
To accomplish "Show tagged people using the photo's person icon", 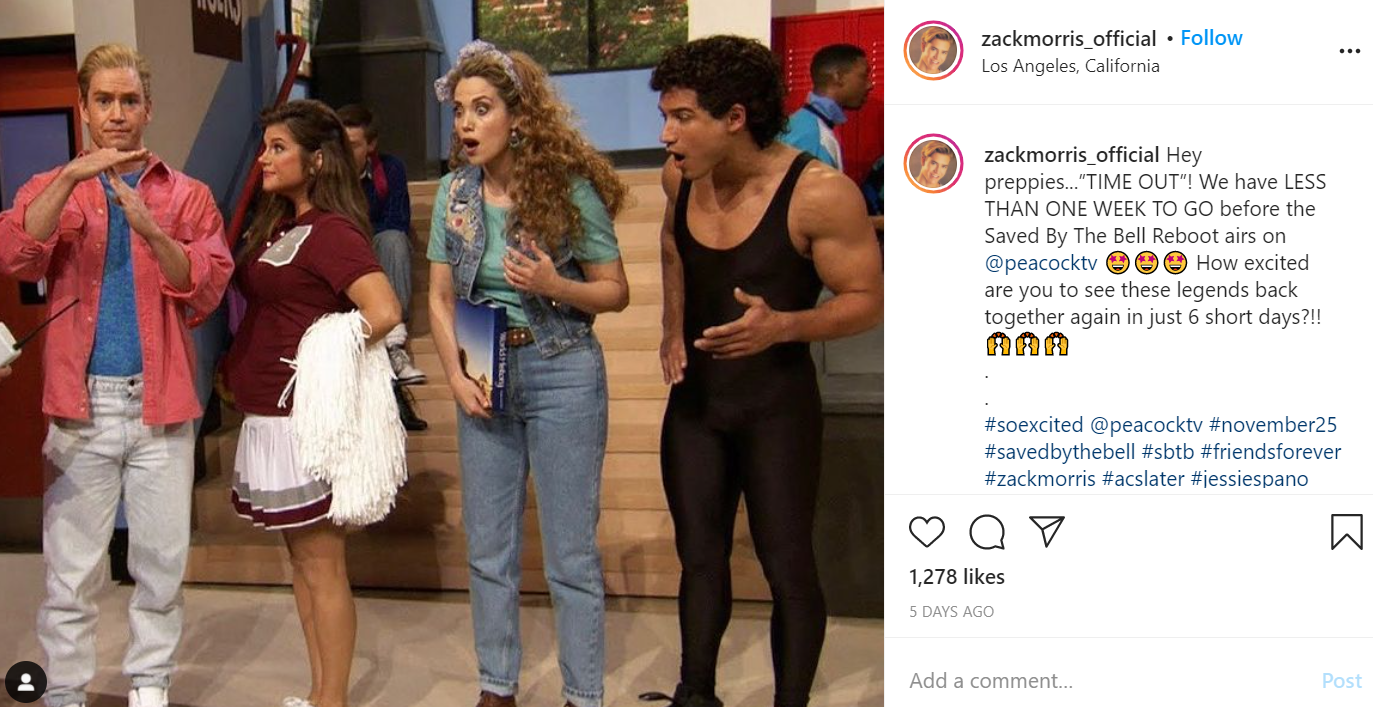I will pyautogui.click(x=26, y=682).
